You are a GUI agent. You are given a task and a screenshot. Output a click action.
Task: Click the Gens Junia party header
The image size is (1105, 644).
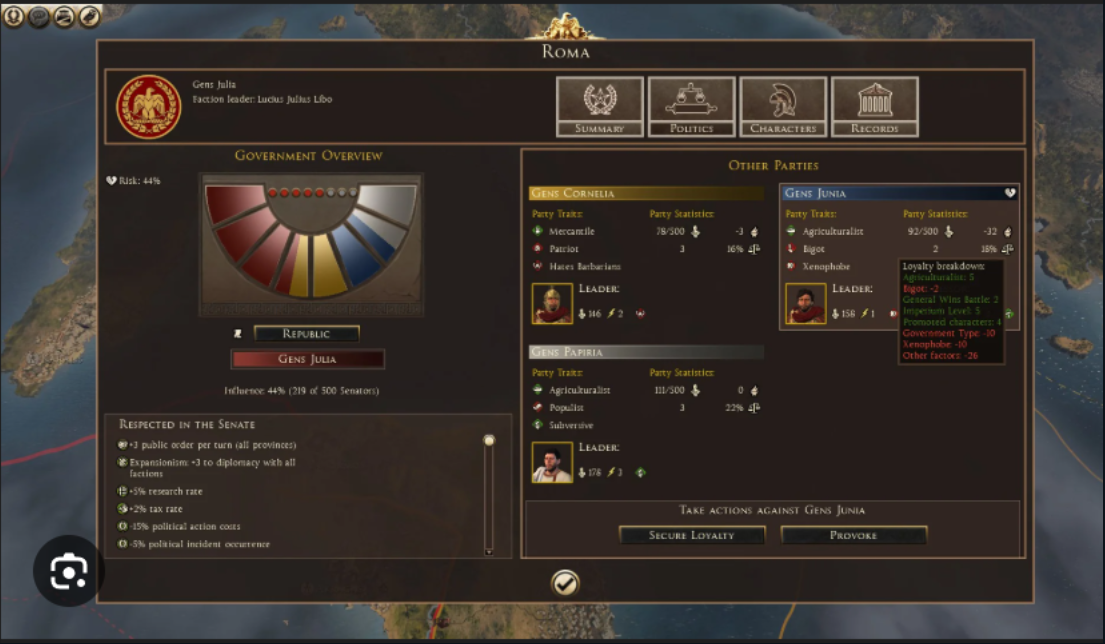[899, 192]
